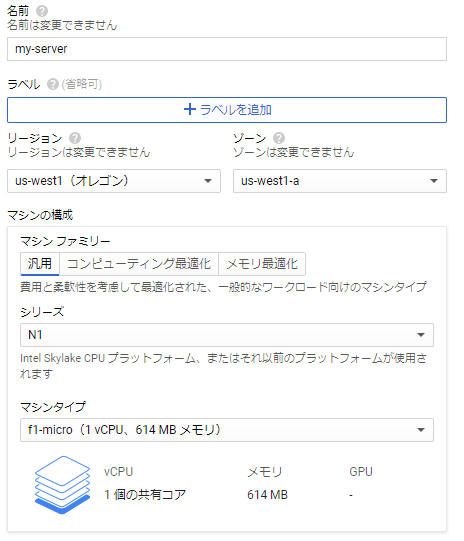The height and width of the screenshot is (541, 464).
Task: Click the plus icon in ラベルを追加
Action: point(190,110)
